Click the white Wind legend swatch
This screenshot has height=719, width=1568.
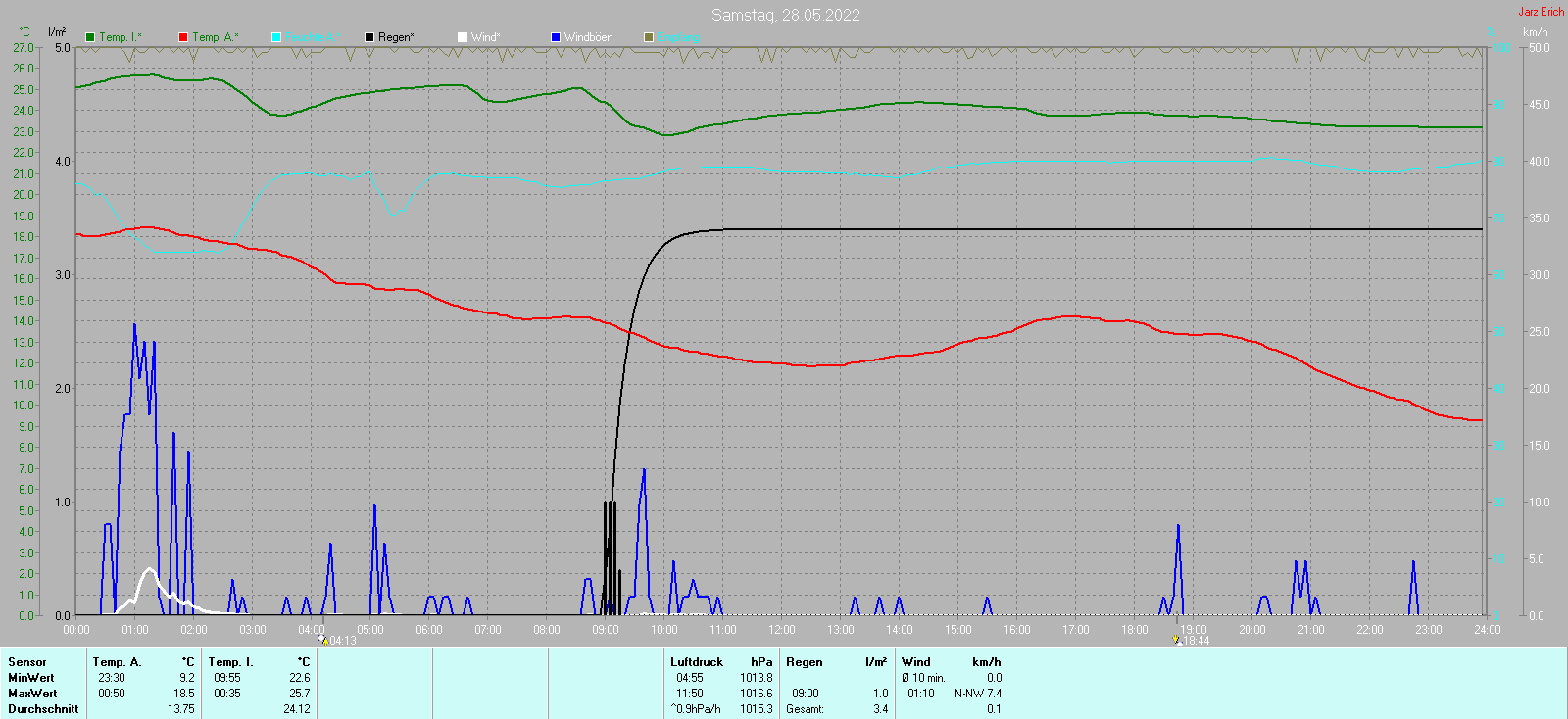463,37
